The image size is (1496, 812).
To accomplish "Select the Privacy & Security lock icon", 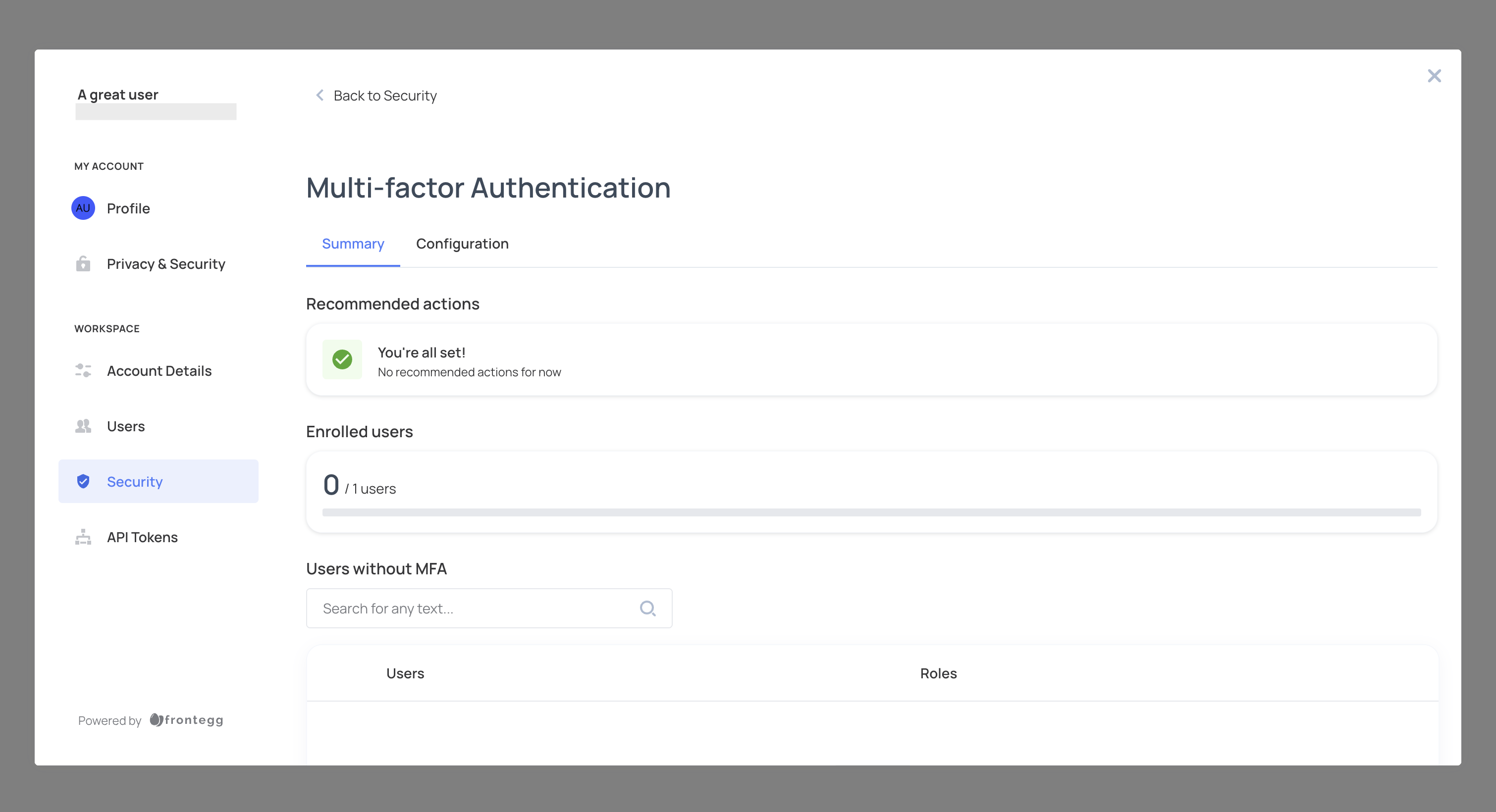I will click(83, 263).
